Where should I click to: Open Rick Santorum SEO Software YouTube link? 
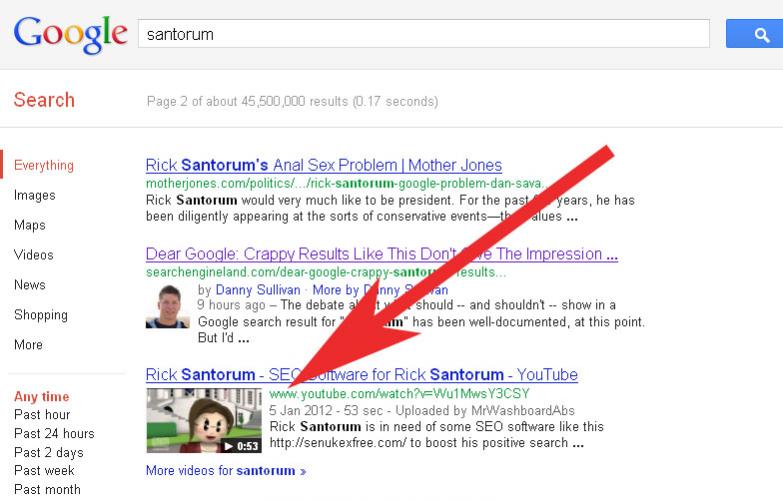click(x=362, y=375)
